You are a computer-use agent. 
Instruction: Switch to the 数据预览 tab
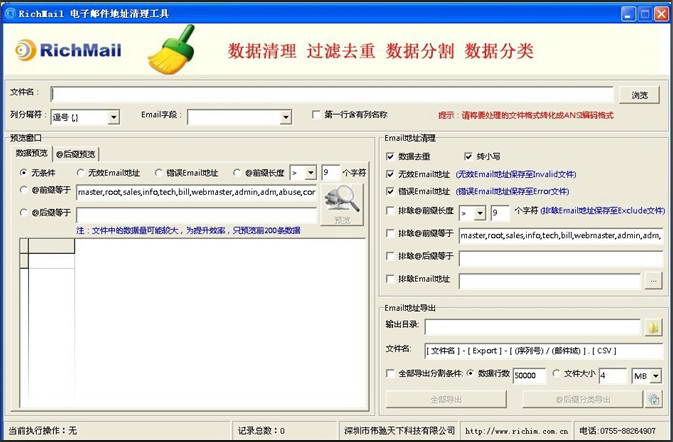[31, 153]
